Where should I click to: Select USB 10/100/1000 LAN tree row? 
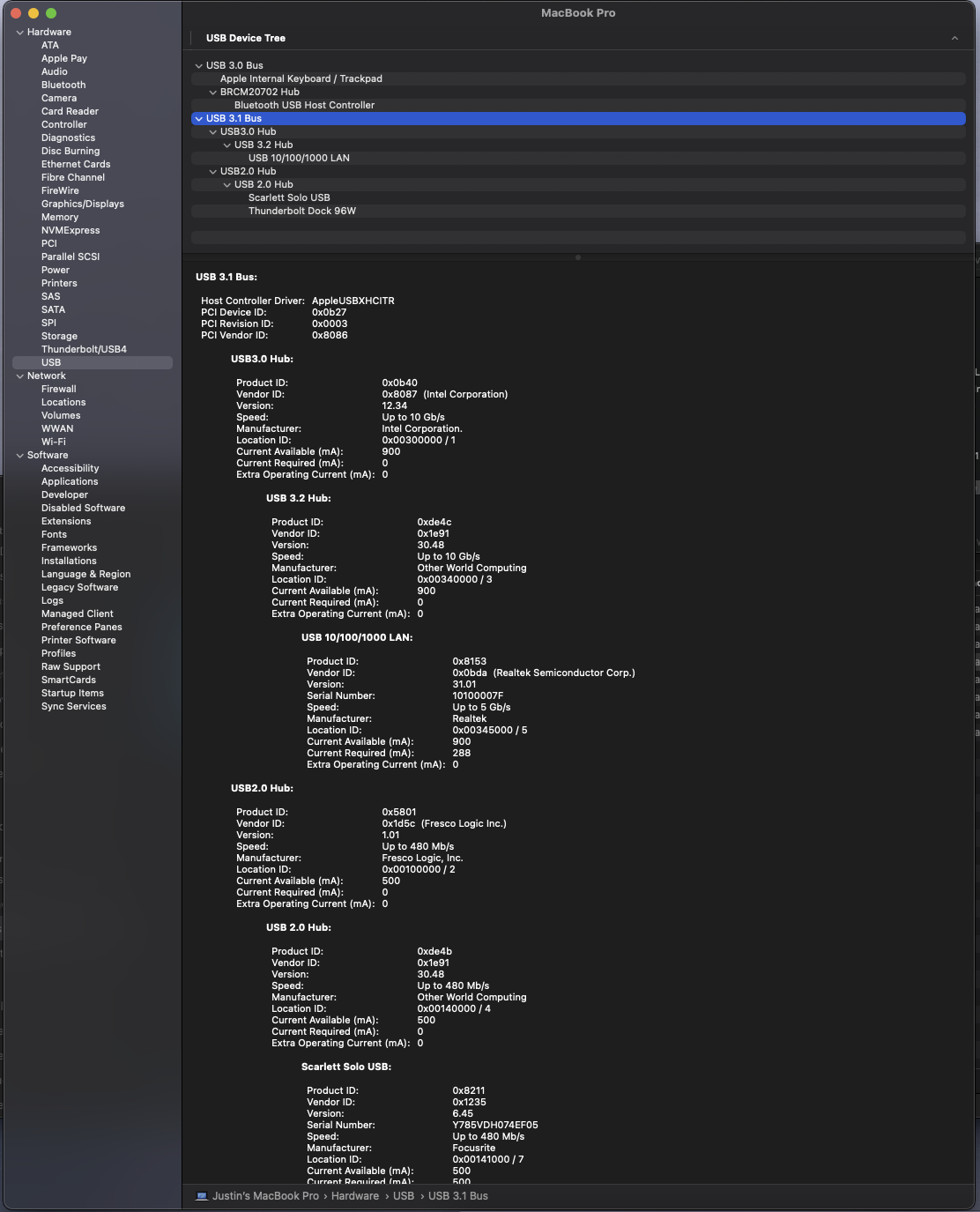[578, 159]
